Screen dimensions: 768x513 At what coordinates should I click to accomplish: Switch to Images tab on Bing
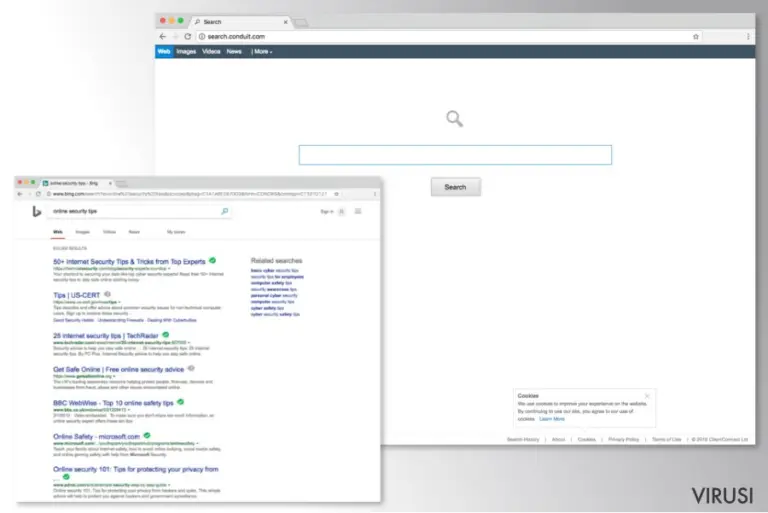click(83, 232)
